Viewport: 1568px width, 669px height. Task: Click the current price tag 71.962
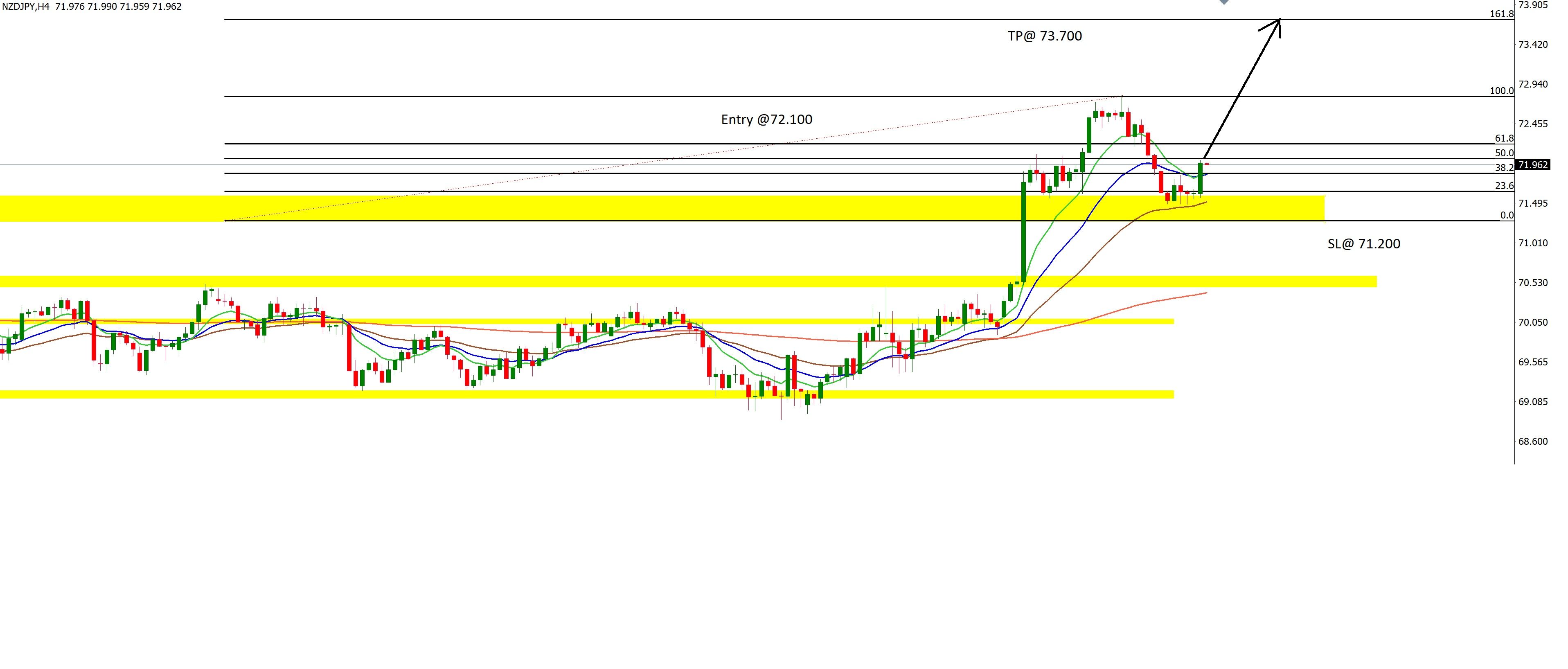1533,165
